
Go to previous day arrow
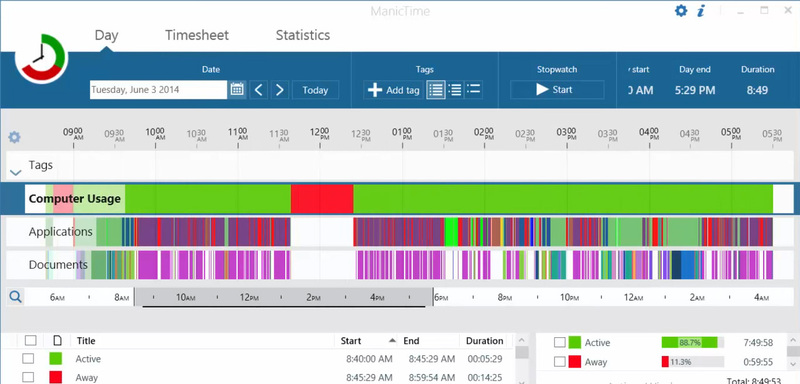pyautogui.click(x=259, y=90)
